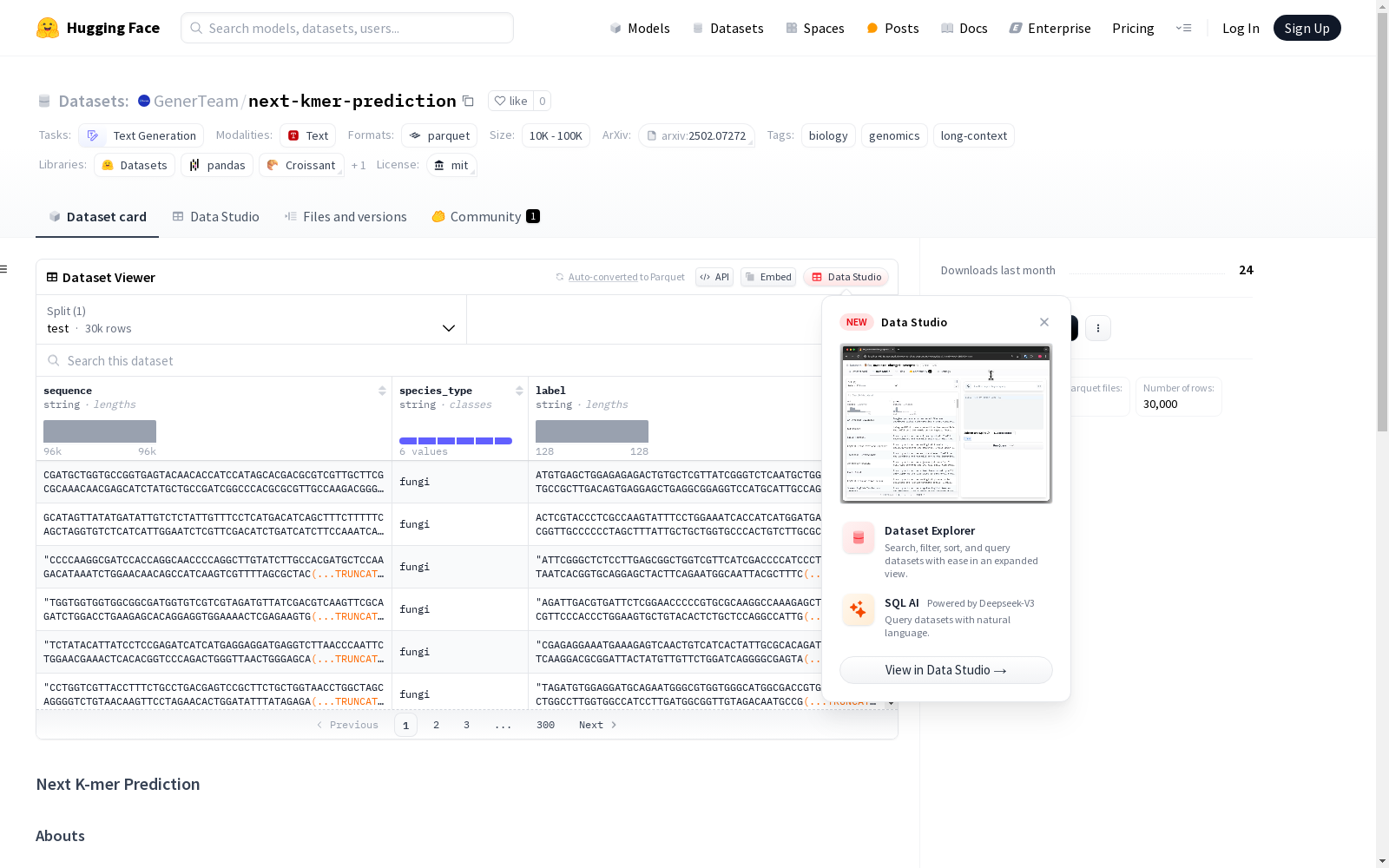The width and height of the screenshot is (1389, 868).
Task: Copy dataset name with the copy icon
Action: tap(468, 101)
